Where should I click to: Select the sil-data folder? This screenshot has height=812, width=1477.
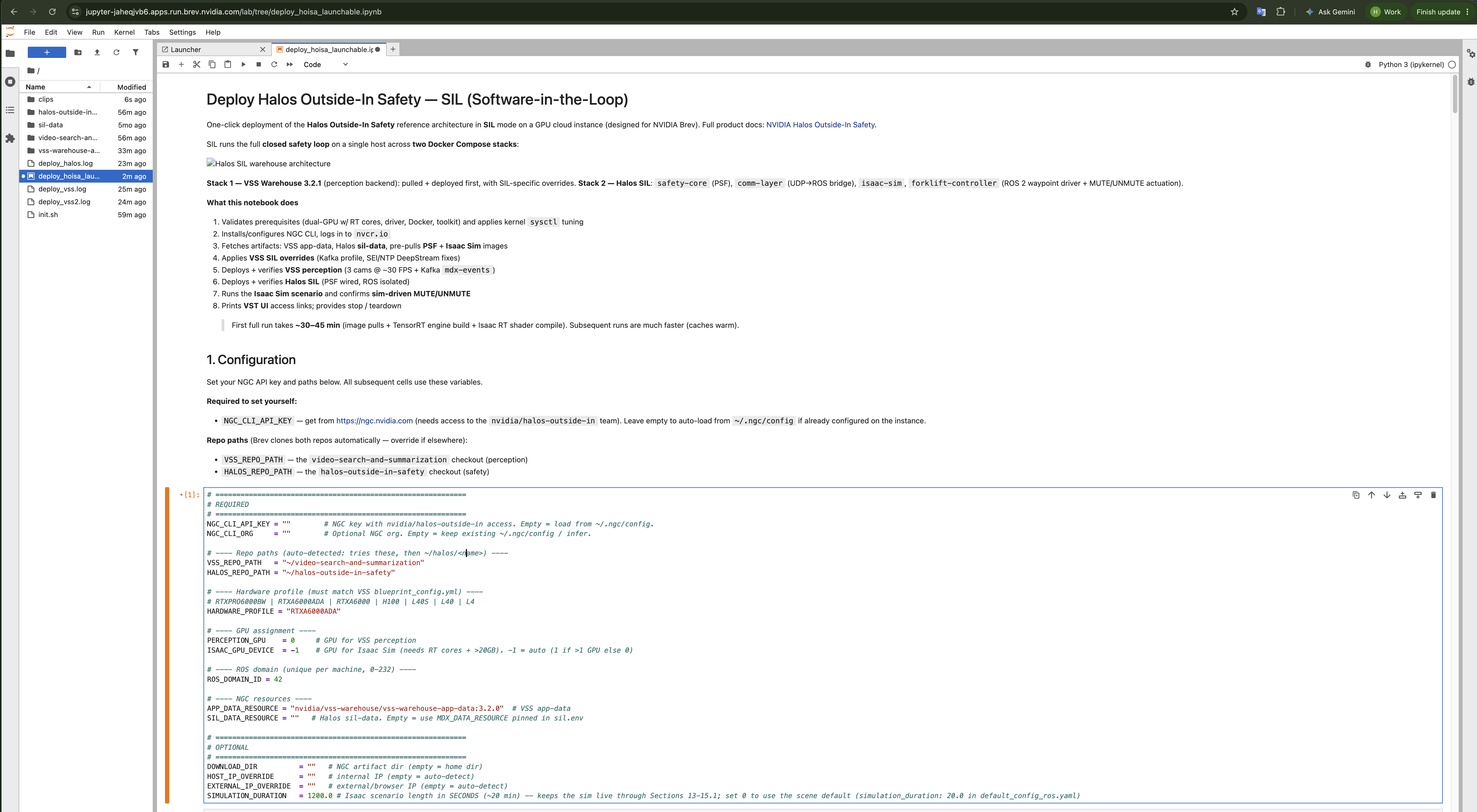[x=86, y=125]
